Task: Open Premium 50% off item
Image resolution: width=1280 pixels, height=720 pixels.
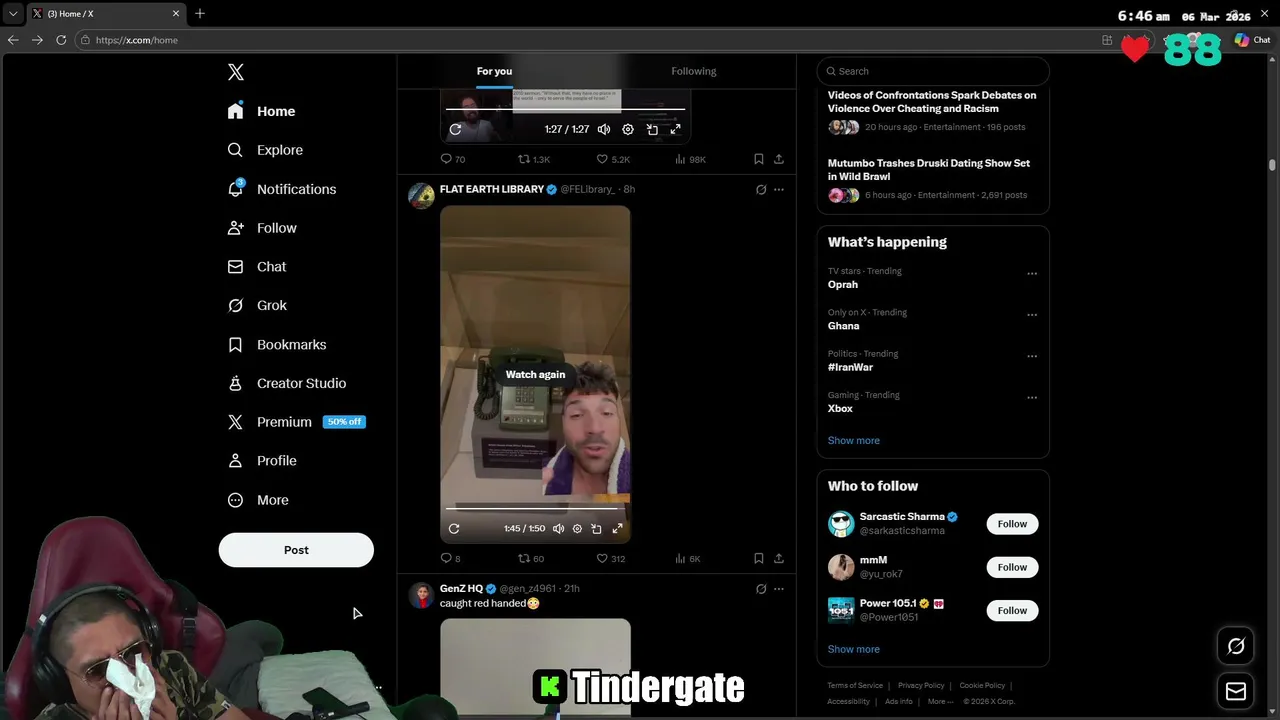Action: tap(297, 422)
